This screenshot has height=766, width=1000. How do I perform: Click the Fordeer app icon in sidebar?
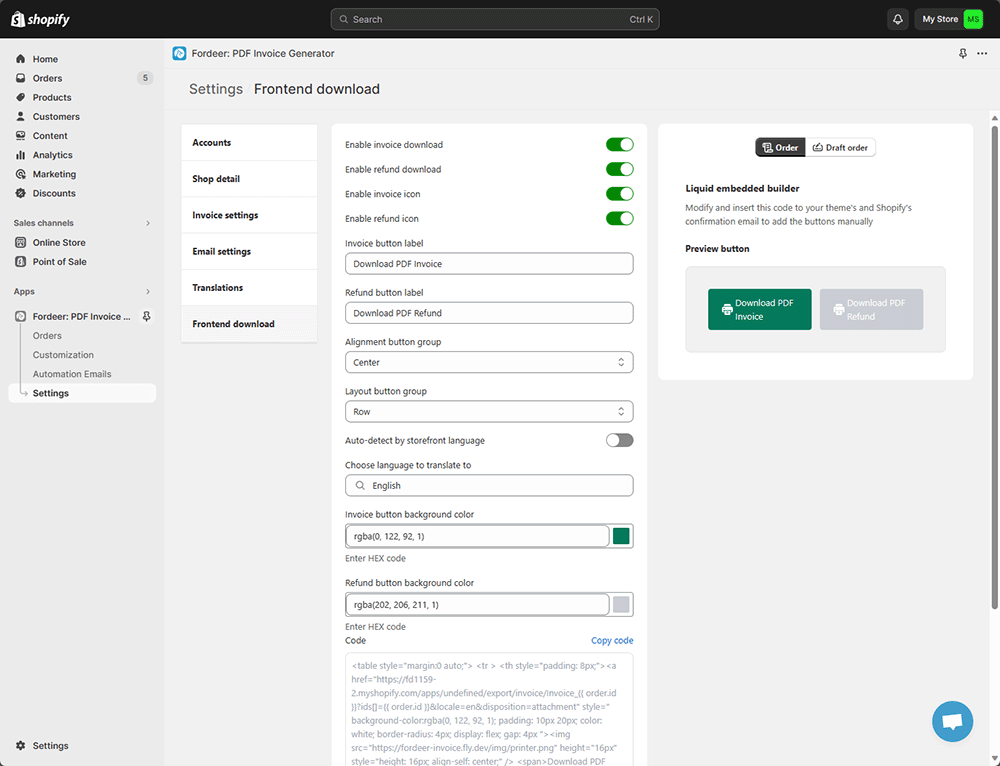pos(20,316)
